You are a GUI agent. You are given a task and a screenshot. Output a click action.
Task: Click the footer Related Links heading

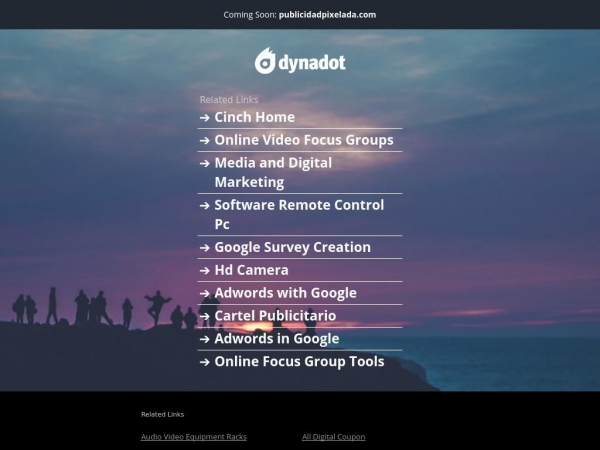pos(163,414)
